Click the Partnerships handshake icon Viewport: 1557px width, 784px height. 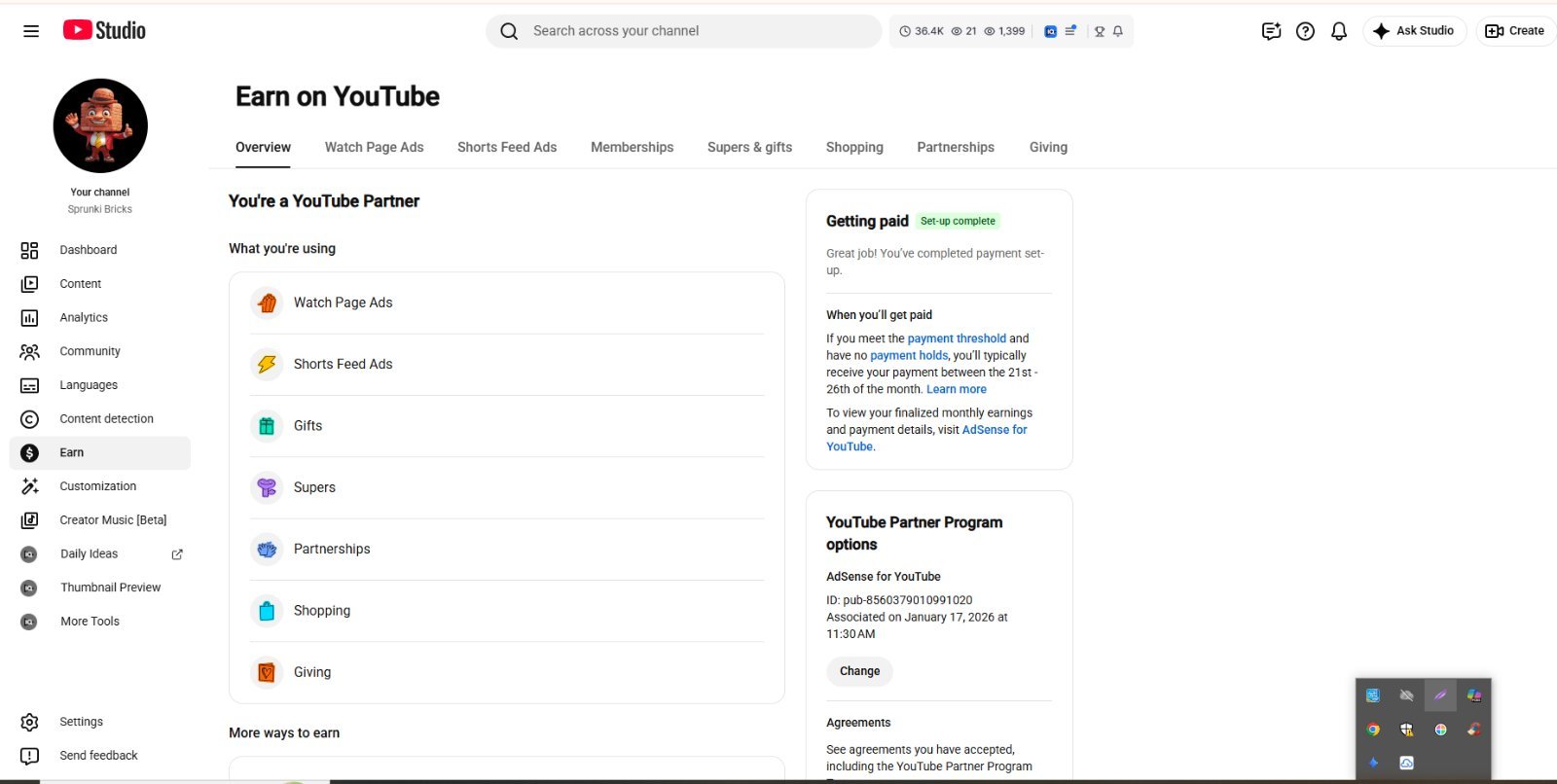click(x=267, y=550)
